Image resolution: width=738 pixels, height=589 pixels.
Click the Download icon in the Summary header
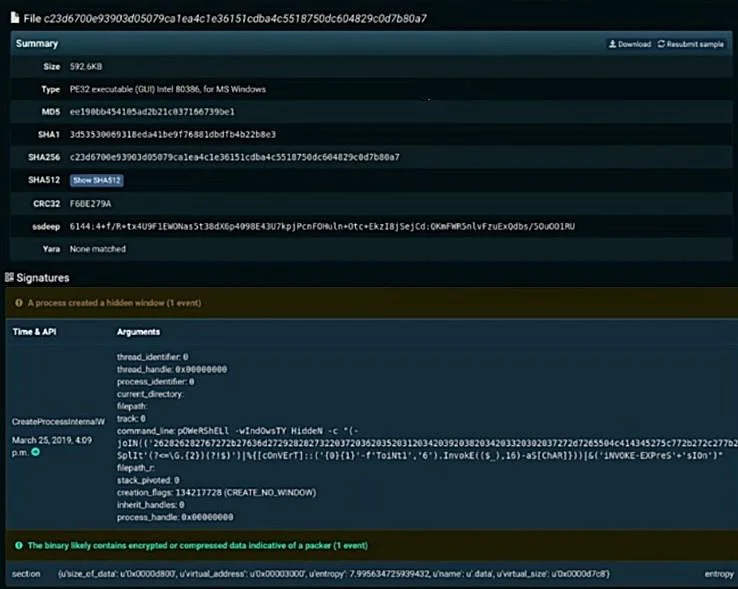[x=612, y=44]
